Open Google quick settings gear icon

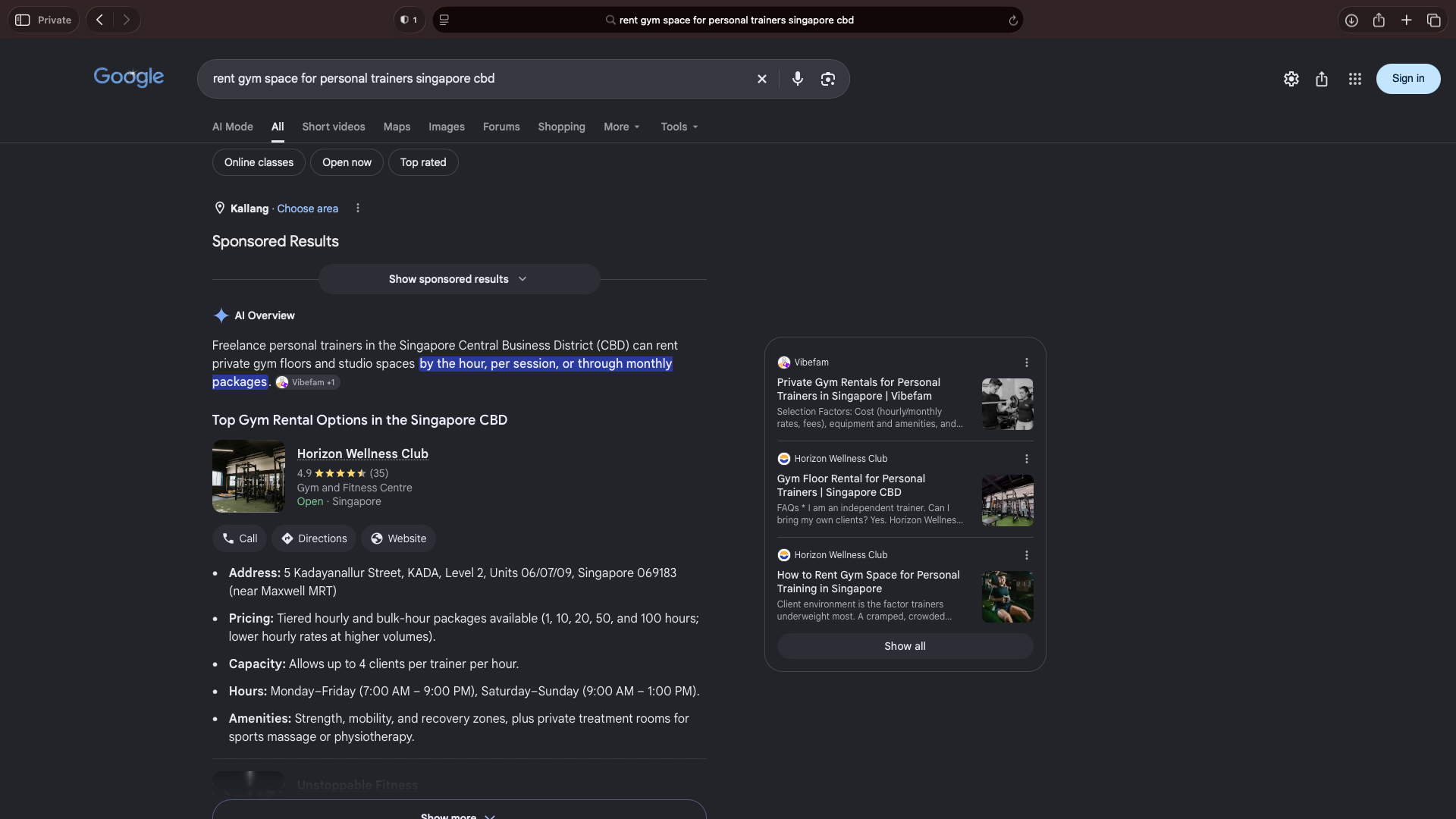click(x=1291, y=79)
